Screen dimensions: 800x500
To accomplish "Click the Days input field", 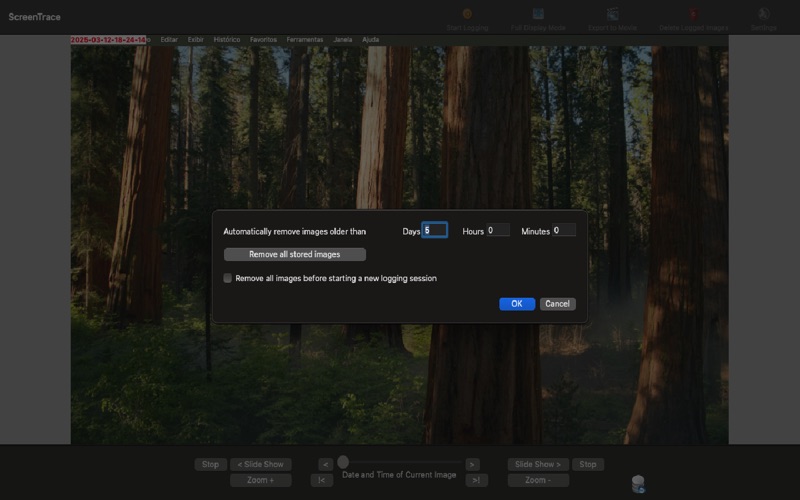I will (435, 230).
